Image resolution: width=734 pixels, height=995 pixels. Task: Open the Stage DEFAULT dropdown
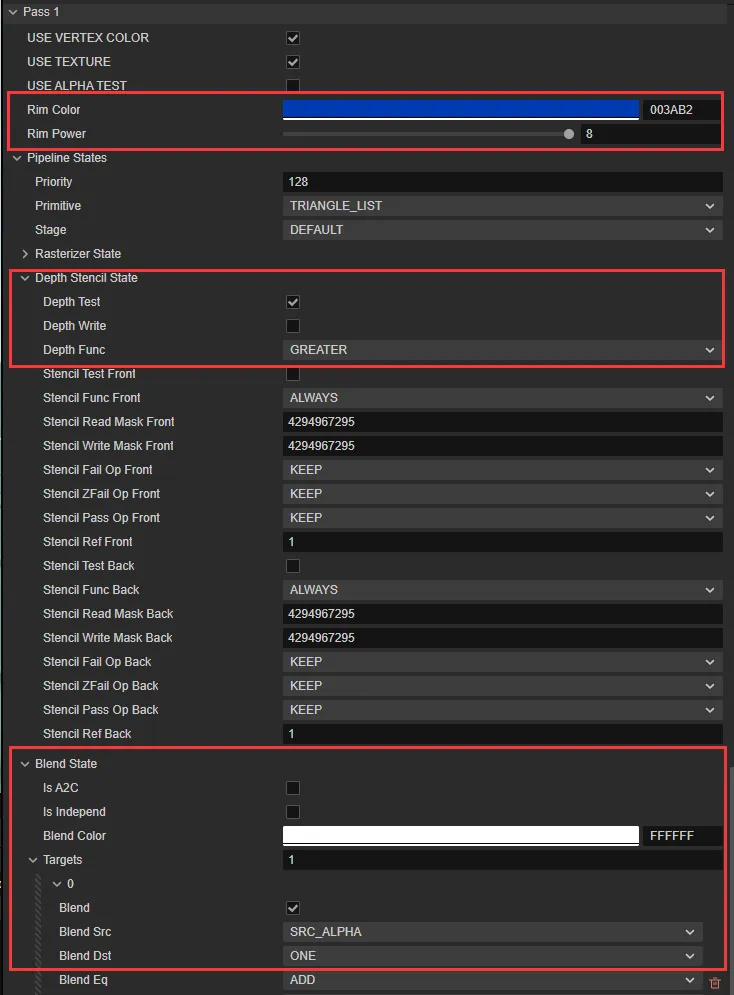[x=502, y=230]
